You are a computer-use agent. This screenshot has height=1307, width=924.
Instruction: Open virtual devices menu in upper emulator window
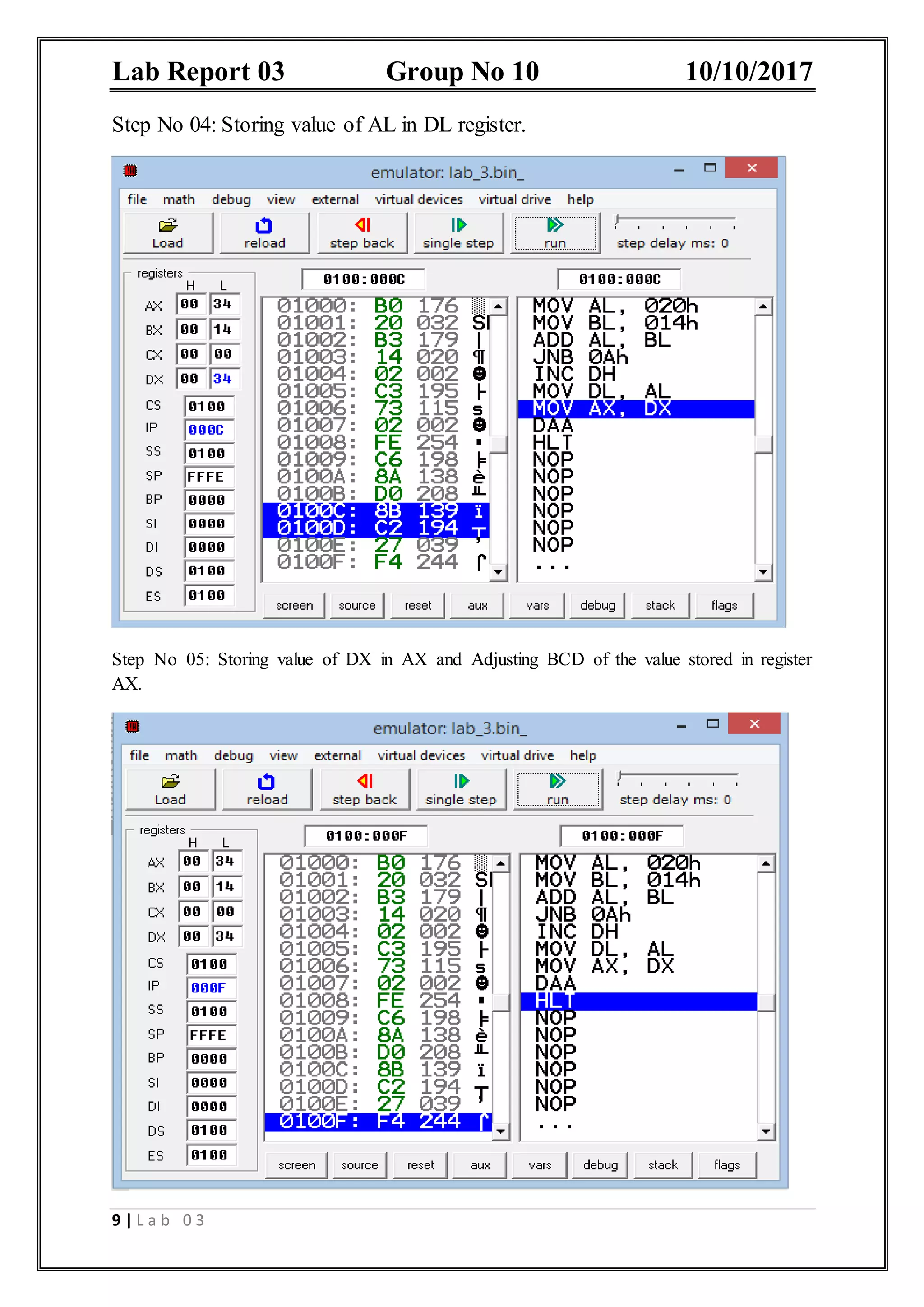point(419,199)
